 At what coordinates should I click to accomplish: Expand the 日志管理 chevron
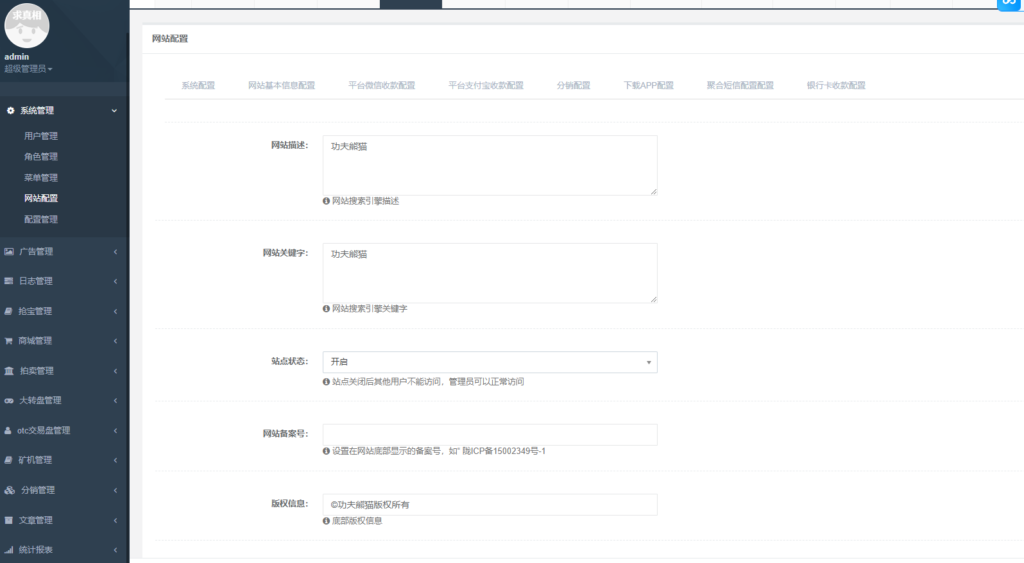tap(115, 282)
